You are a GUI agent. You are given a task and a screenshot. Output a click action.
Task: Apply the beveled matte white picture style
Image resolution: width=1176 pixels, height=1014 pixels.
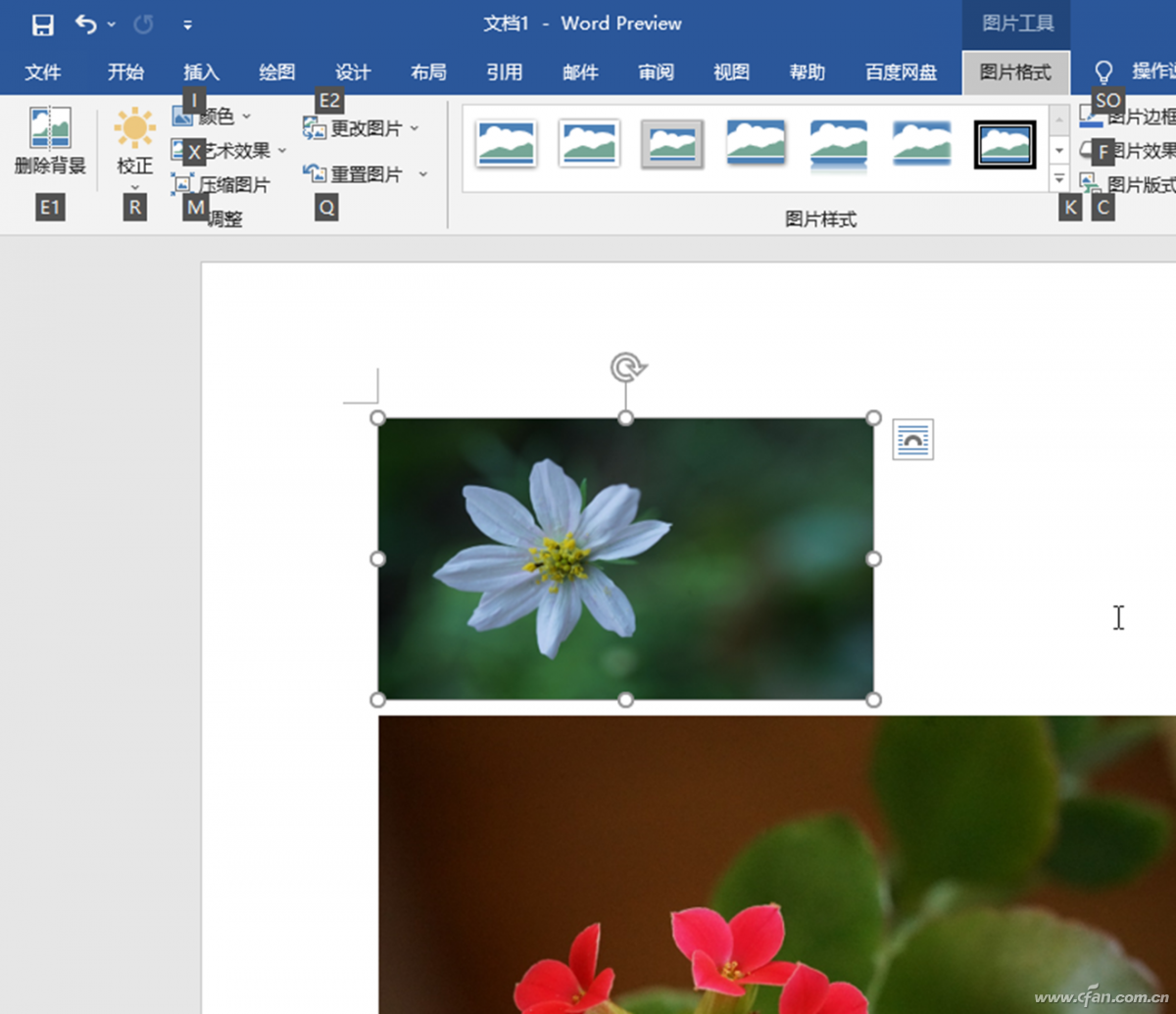pos(589,144)
